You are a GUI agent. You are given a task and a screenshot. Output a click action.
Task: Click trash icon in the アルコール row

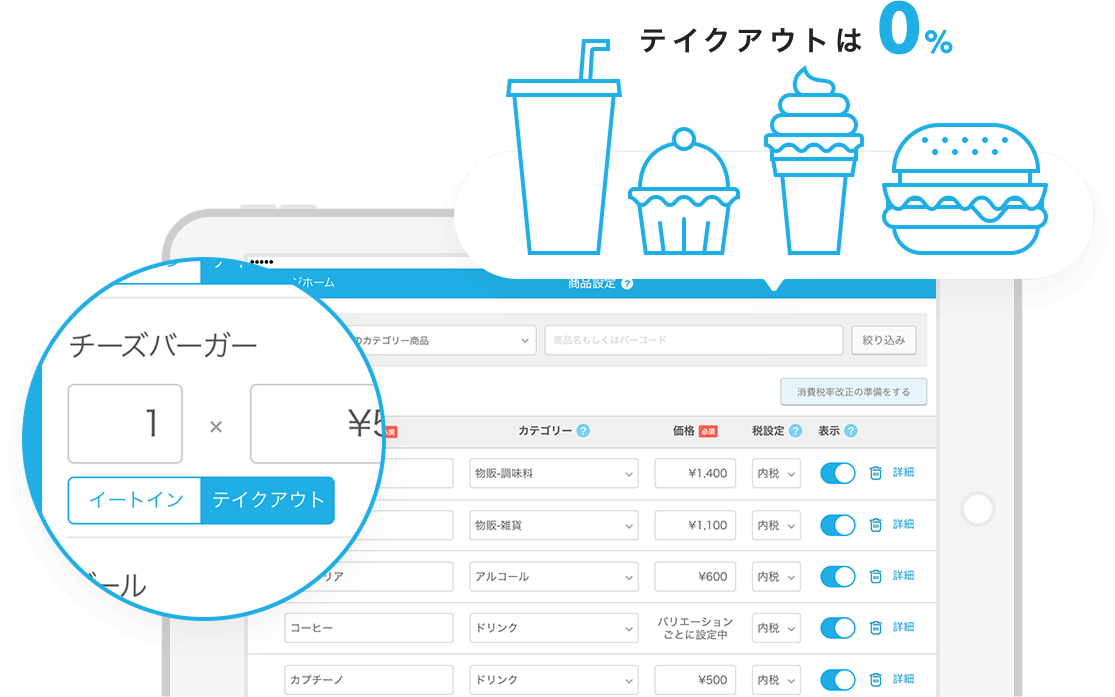pos(875,576)
